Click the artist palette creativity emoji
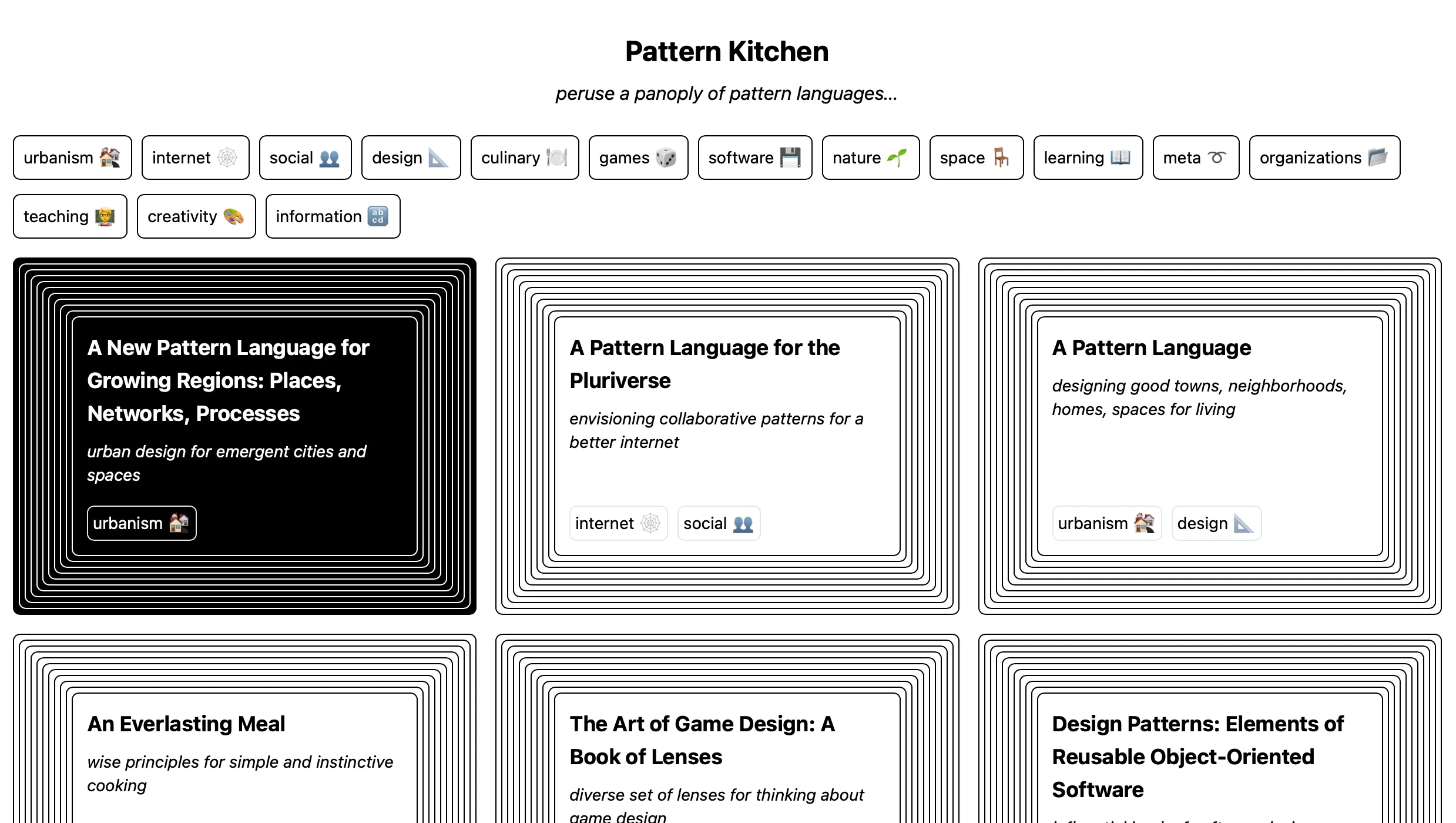Screen dimensions: 1456x823 (x=233, y=216)
